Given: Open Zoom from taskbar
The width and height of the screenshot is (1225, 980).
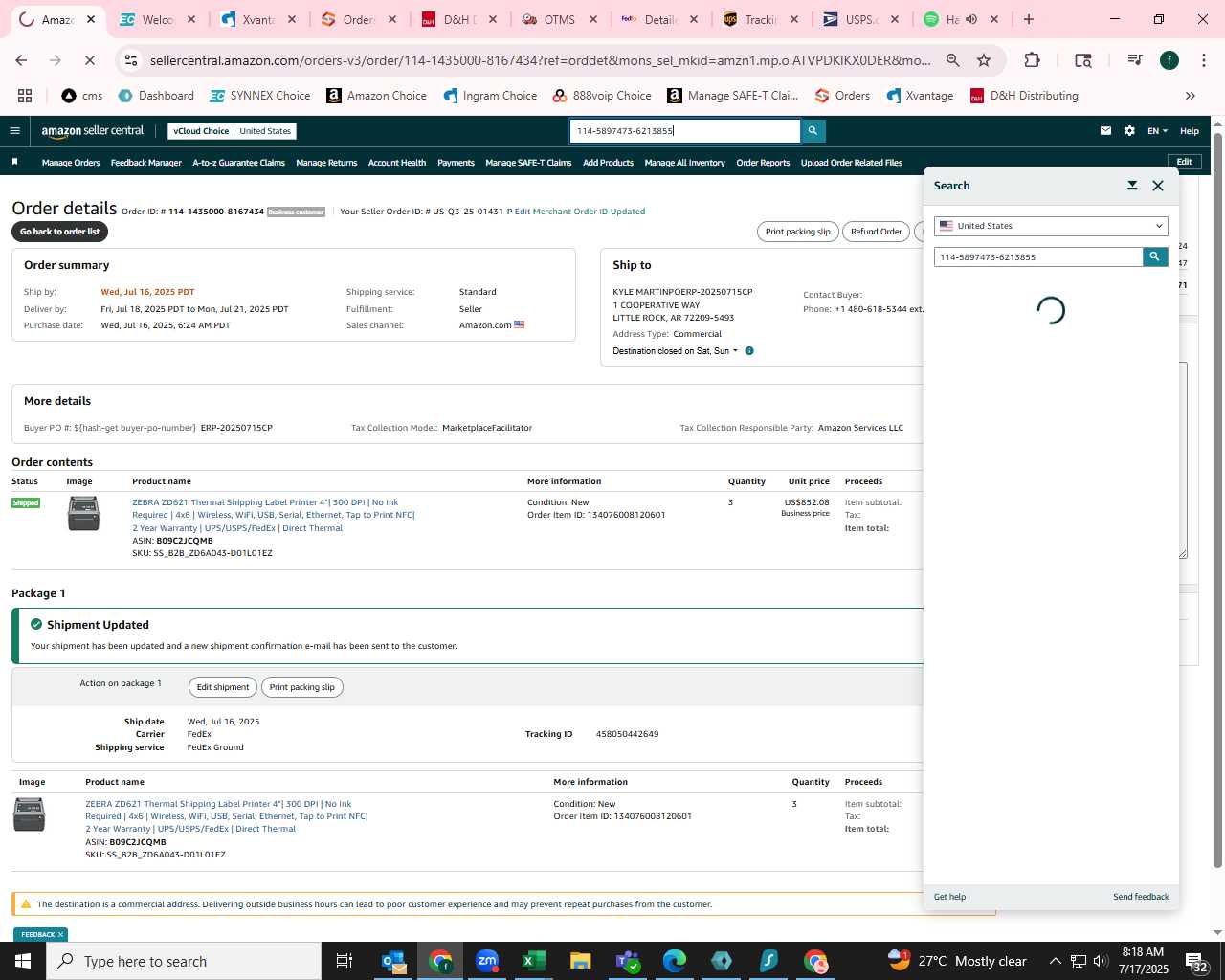Looking at the screenshot, I should click(x=487, y=961).
